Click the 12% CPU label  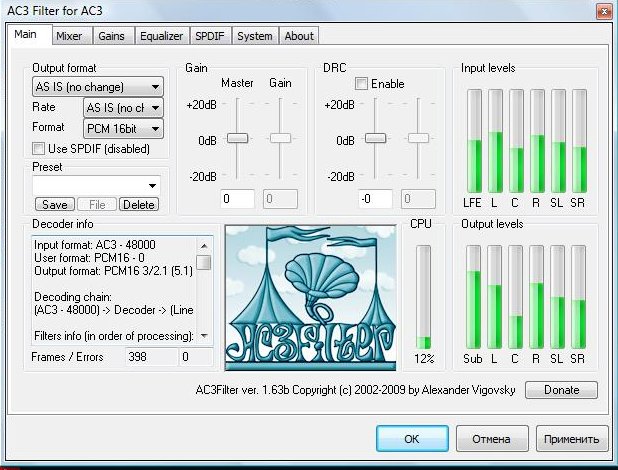coord(424,359)
